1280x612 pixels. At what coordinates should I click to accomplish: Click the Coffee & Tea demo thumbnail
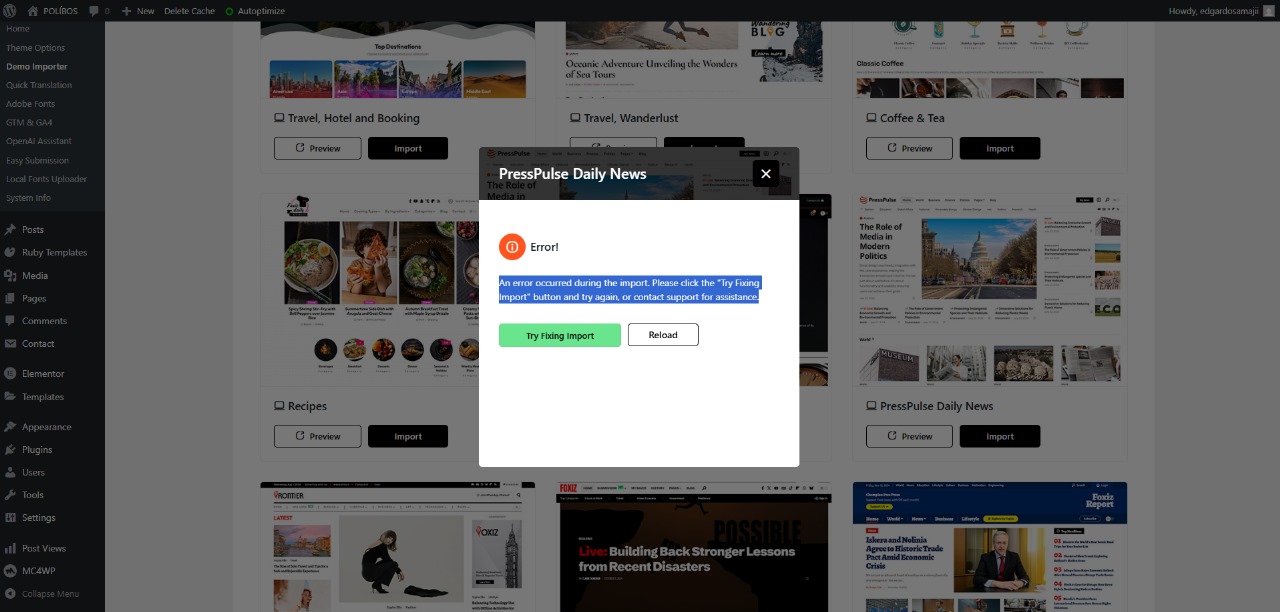pyautogui.click(x=990, y=60)
